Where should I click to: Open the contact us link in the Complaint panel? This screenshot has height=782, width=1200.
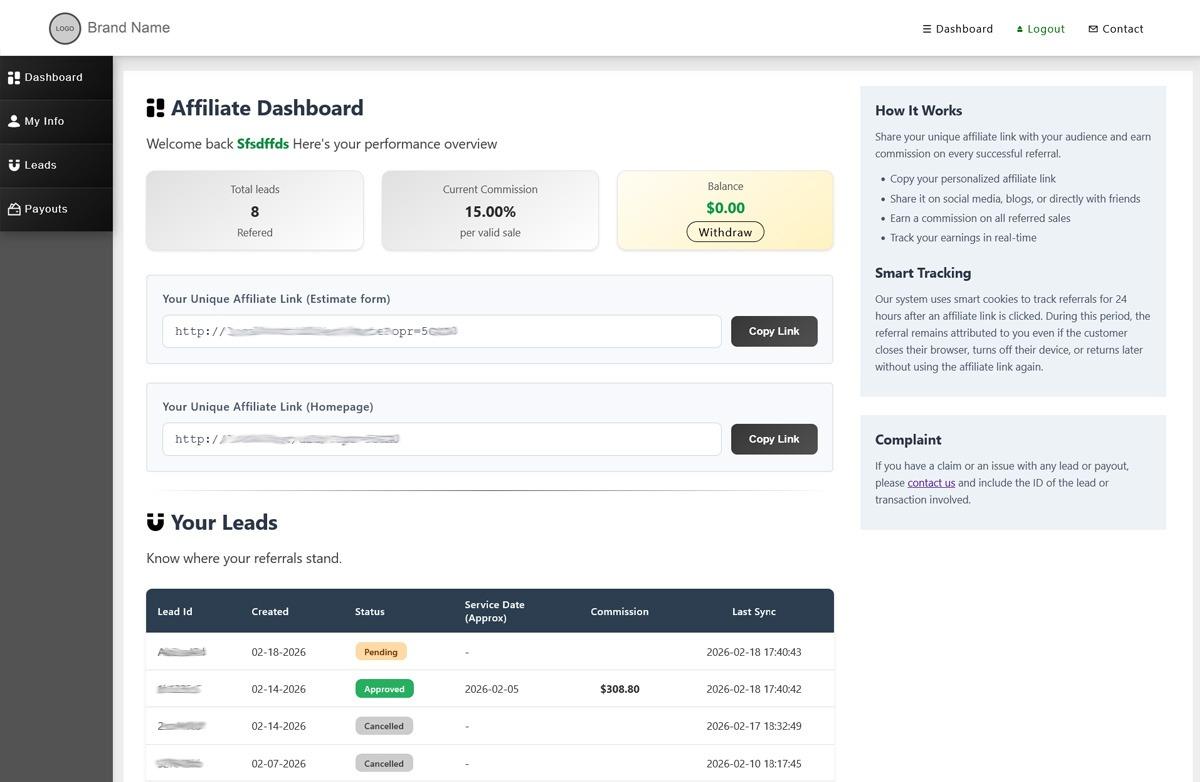pos(930,482)
